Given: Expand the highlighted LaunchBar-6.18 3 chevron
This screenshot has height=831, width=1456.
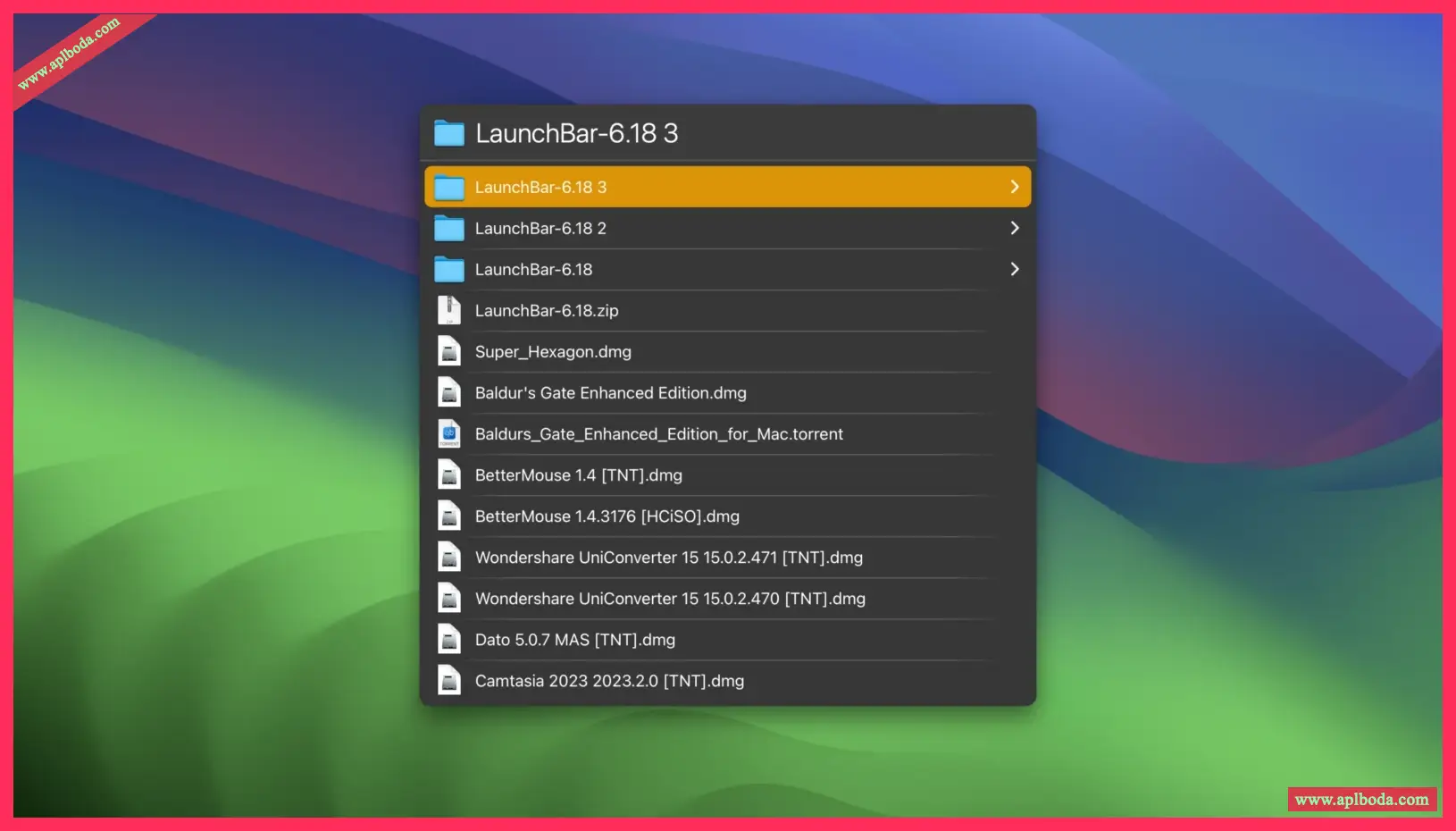Looking at the screenshot, I should pos(1014,187).
